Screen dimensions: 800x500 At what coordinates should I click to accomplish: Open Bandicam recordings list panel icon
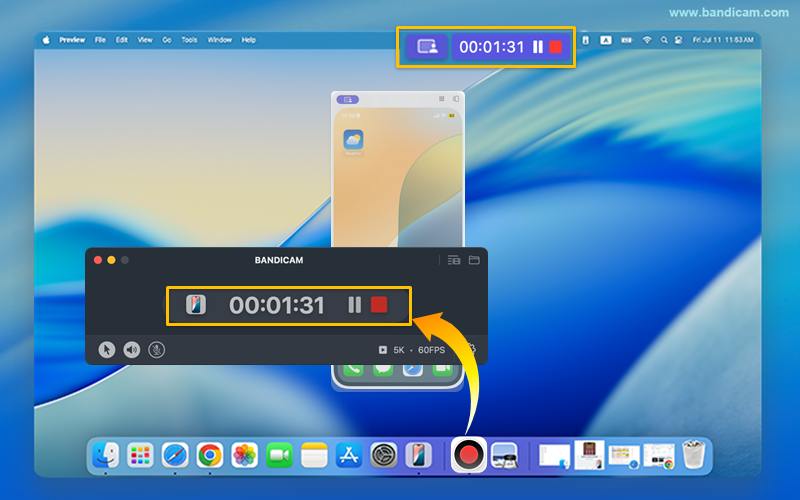coord(454,260)
